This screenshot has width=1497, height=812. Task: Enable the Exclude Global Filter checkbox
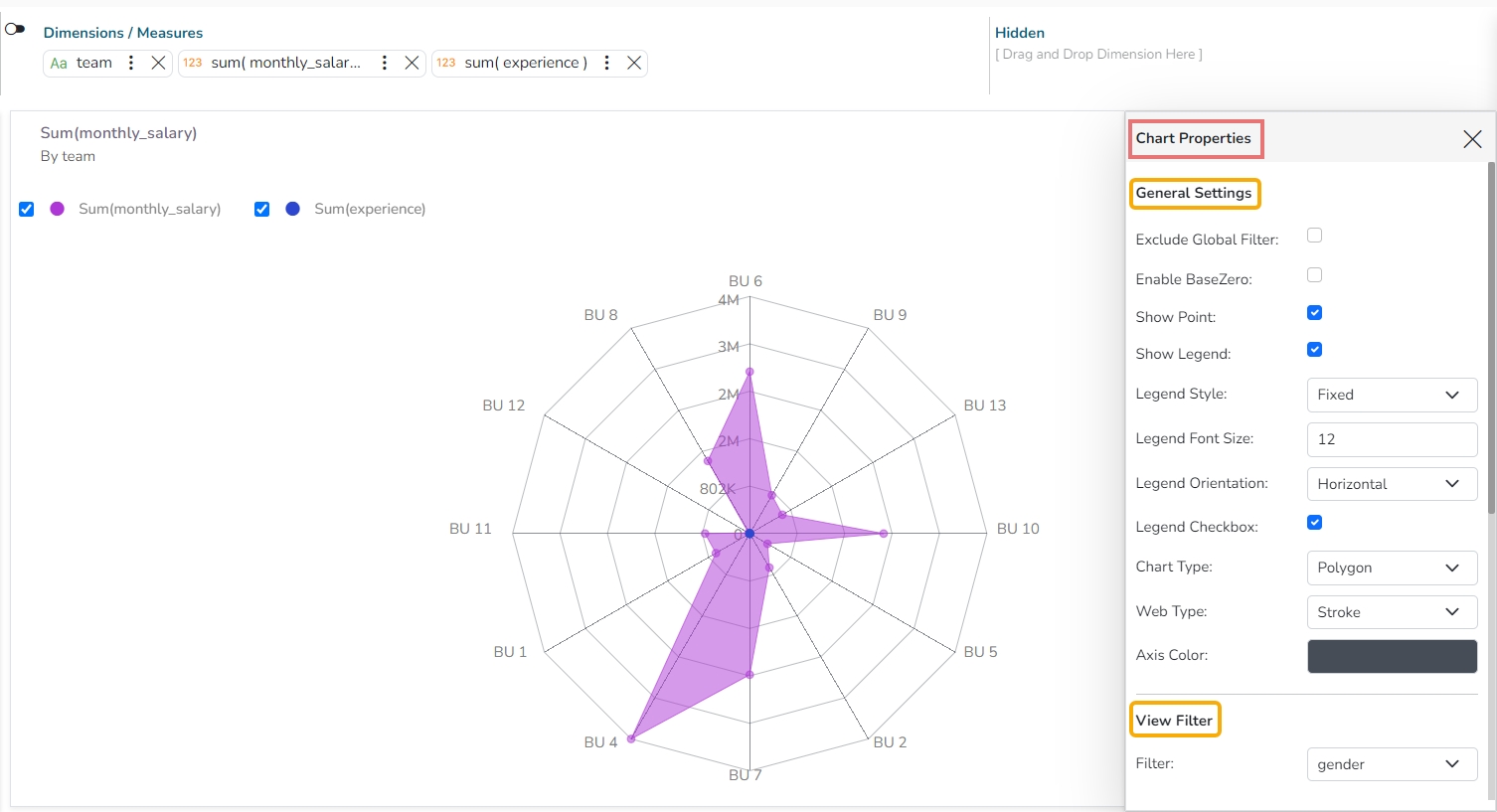click(x=1314, y=236)
